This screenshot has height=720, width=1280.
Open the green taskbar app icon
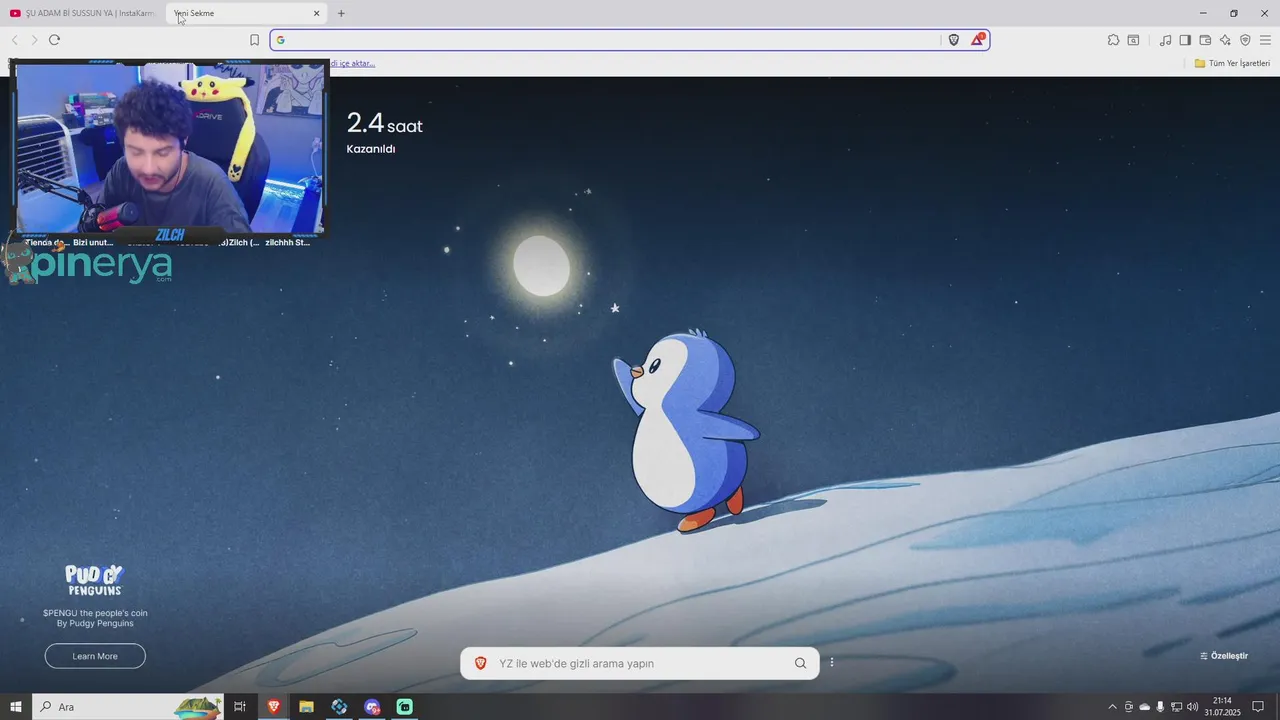[x=405, y=707]
